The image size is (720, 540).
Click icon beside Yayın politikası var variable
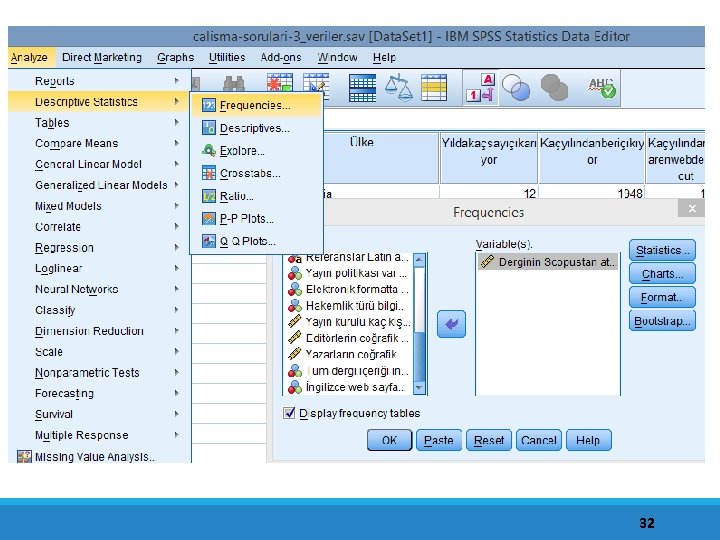tap(295, 274)
